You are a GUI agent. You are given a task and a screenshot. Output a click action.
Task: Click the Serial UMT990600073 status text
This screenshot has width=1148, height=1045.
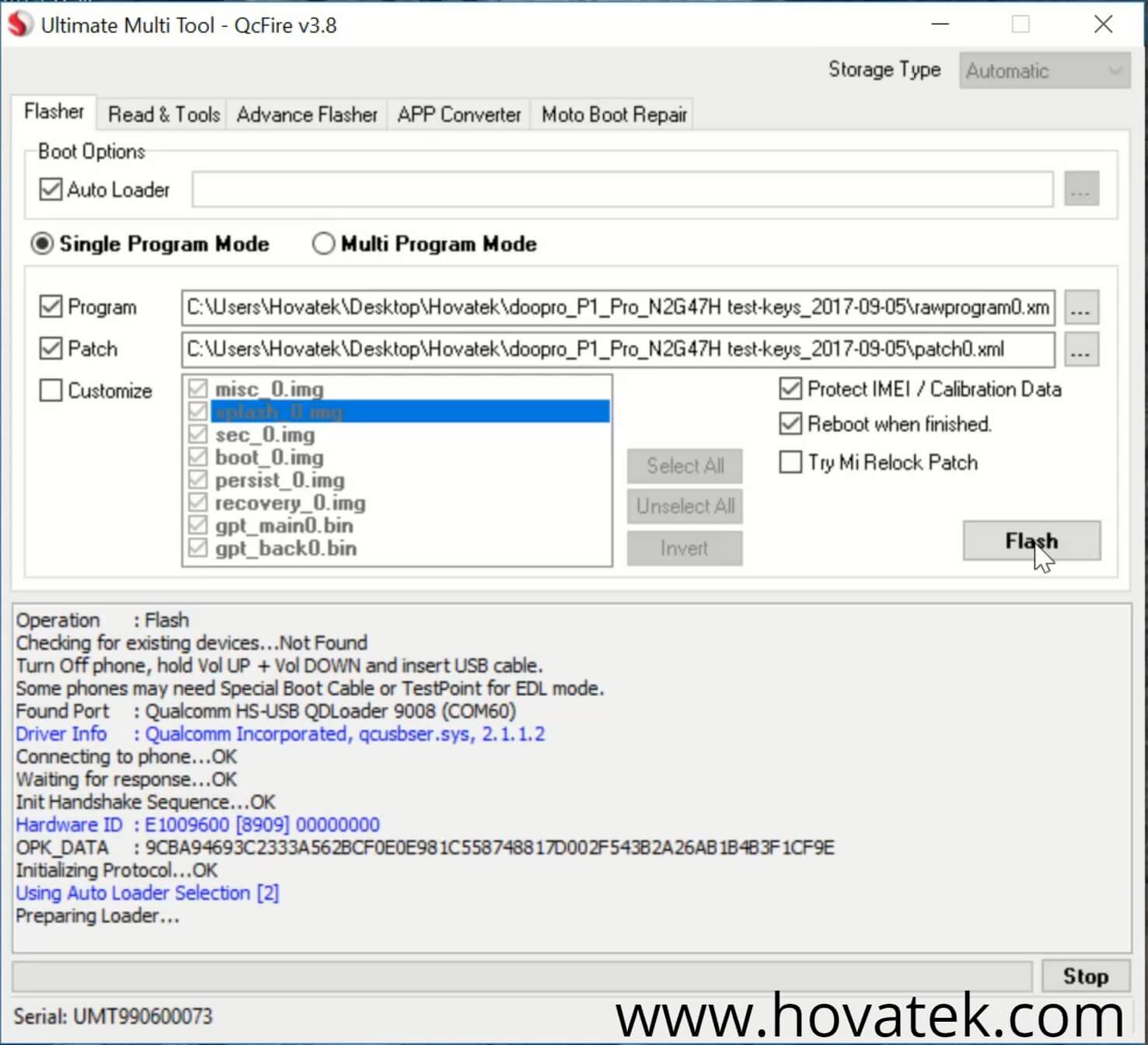coord(113,1016)
